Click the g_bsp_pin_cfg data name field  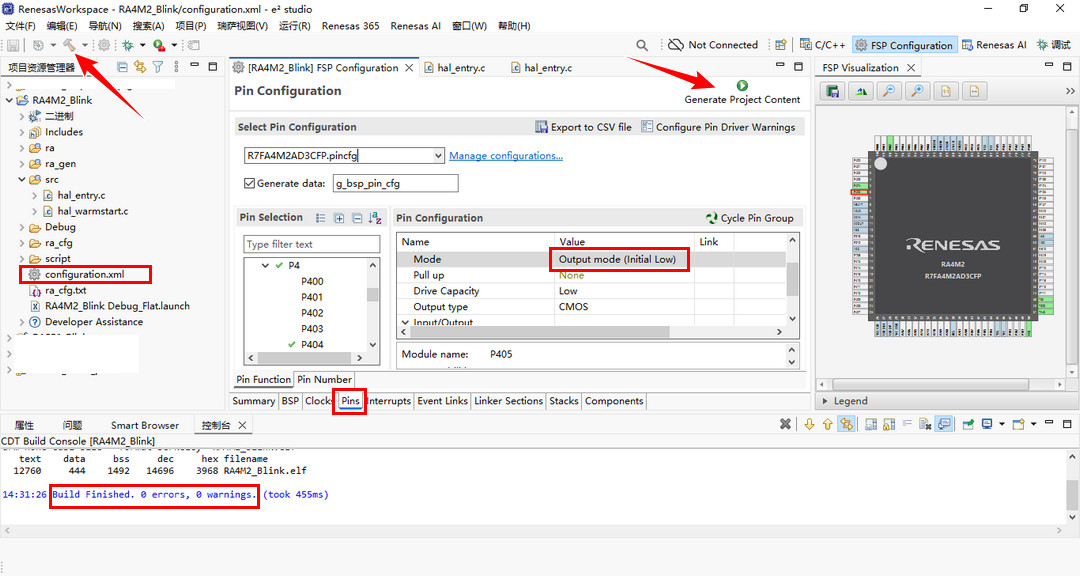[395, 183]
